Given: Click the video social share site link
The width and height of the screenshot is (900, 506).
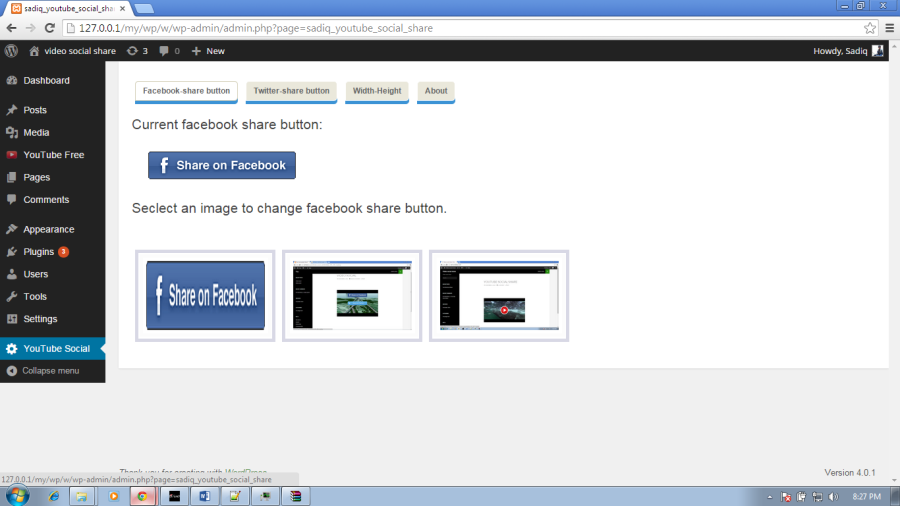Looking at the screenshot, I should click(80, 51).
